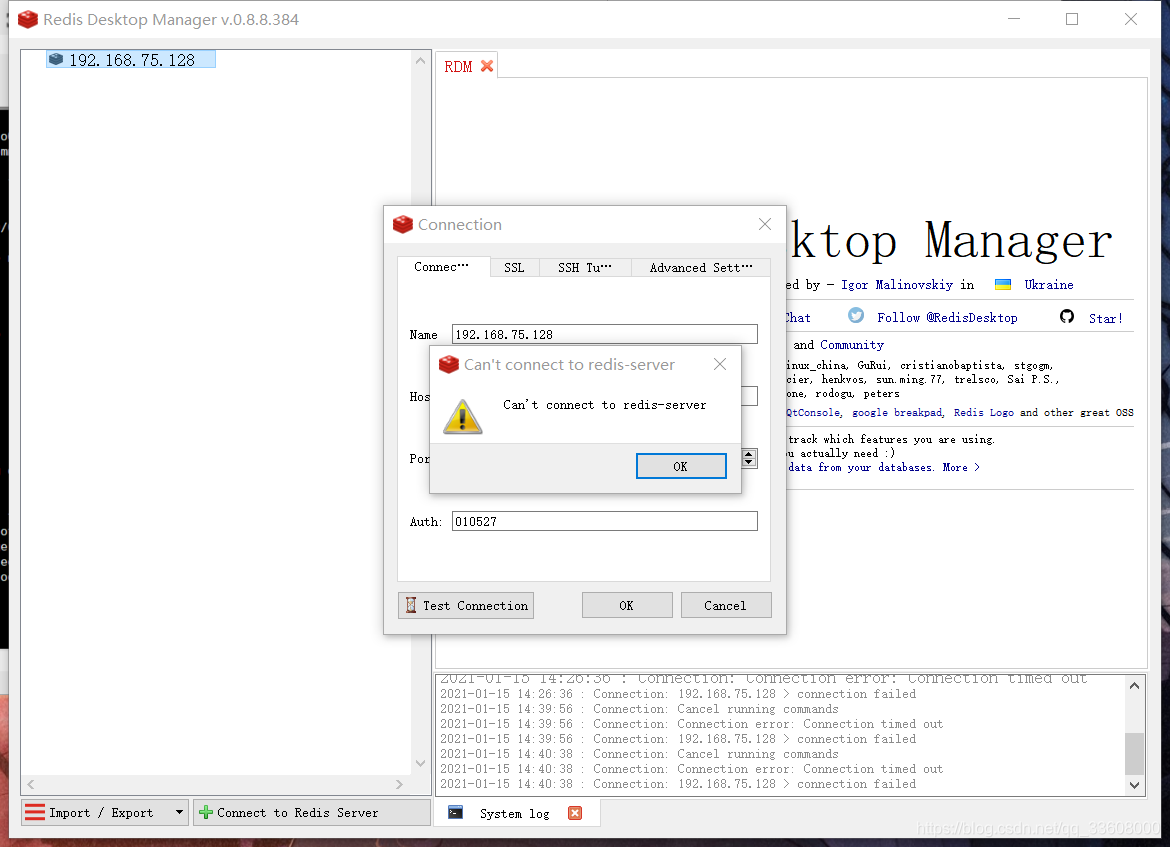Click the last log line 14:40:38 connection failed

678,784
